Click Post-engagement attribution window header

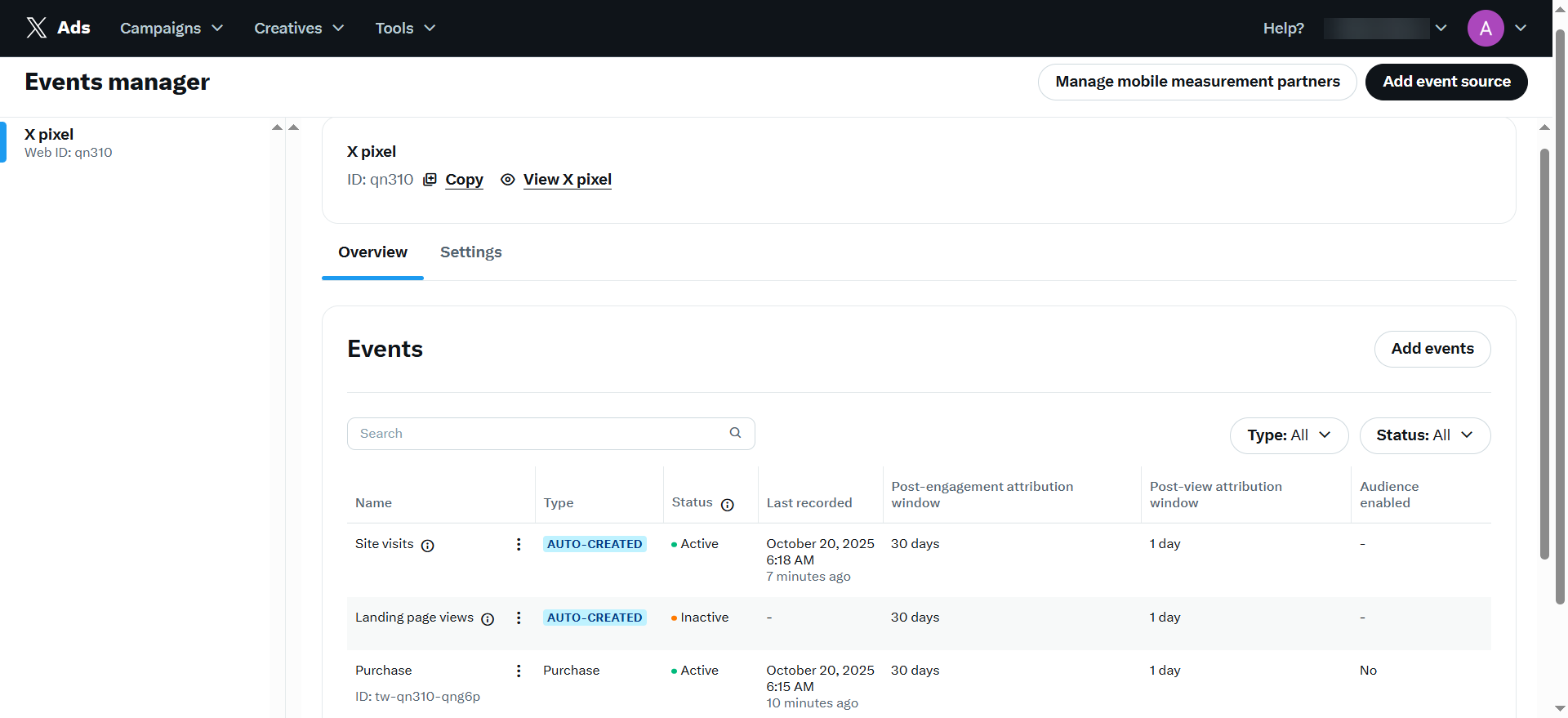pyautogui.click(x=982, y=494)
